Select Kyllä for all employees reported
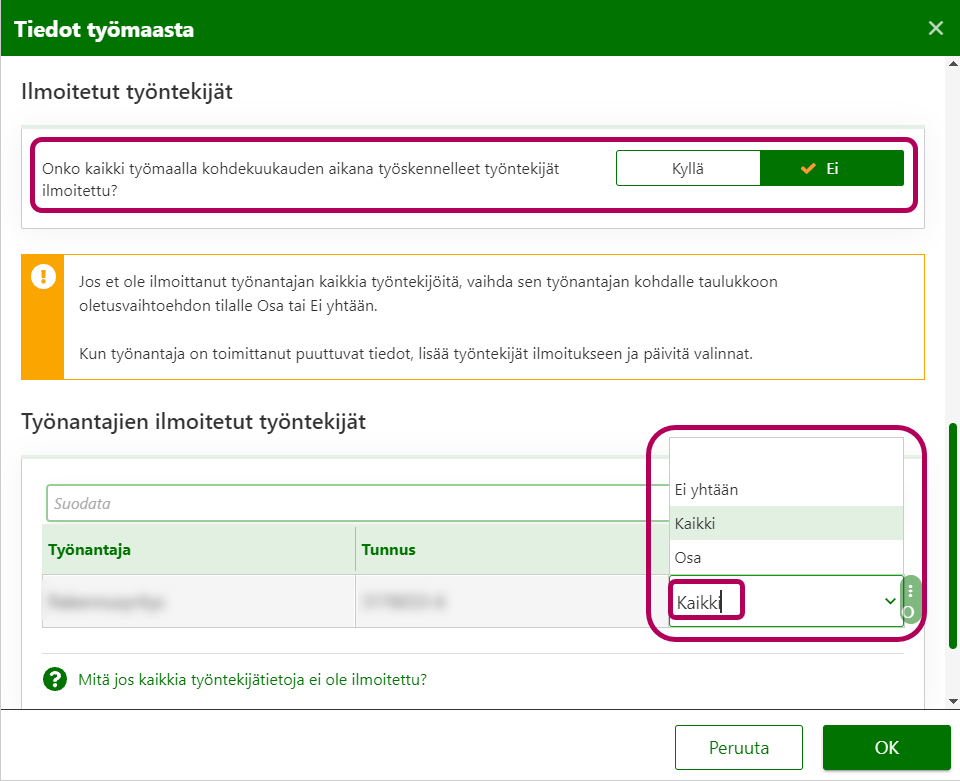This screenshot has width=960, height=781. tap(688, 168)
